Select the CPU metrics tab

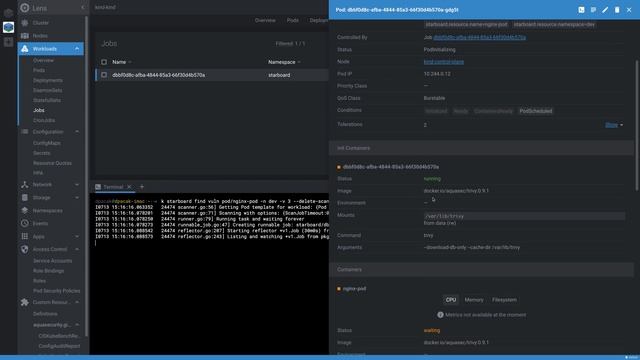(x=451, y=300)
